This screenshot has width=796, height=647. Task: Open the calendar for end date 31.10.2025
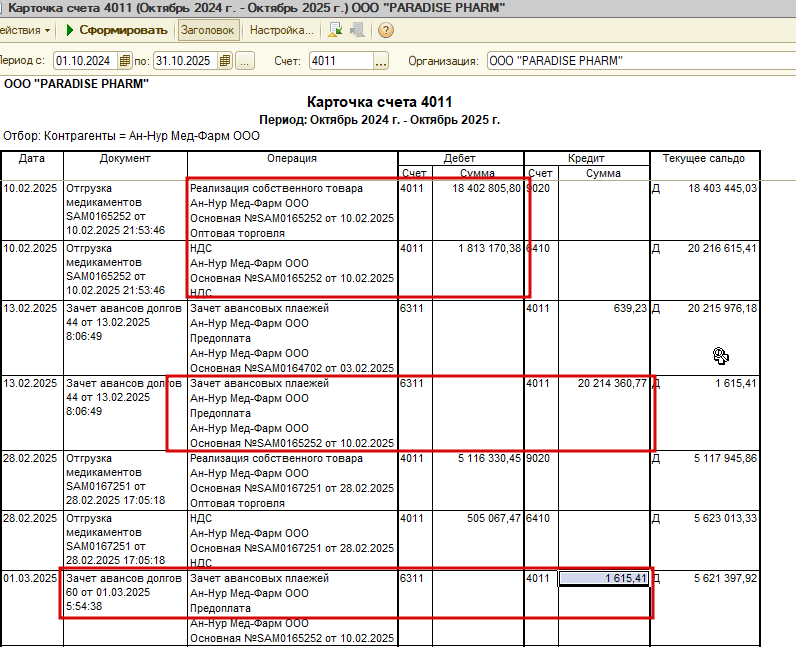point(225,61)
